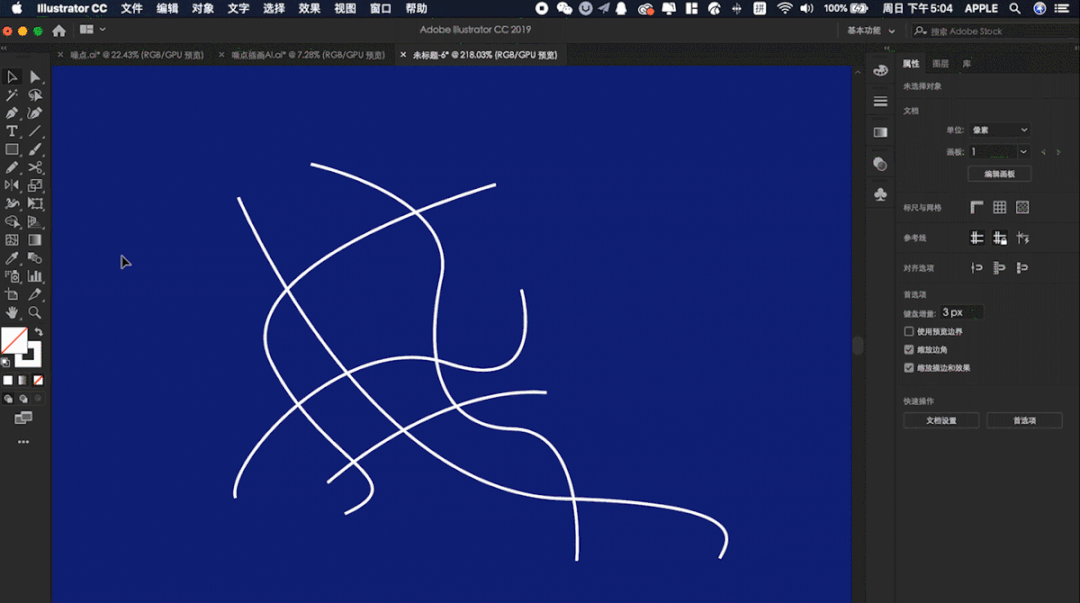
Task: Select the Hand tool
Action: tap(12, 313)
